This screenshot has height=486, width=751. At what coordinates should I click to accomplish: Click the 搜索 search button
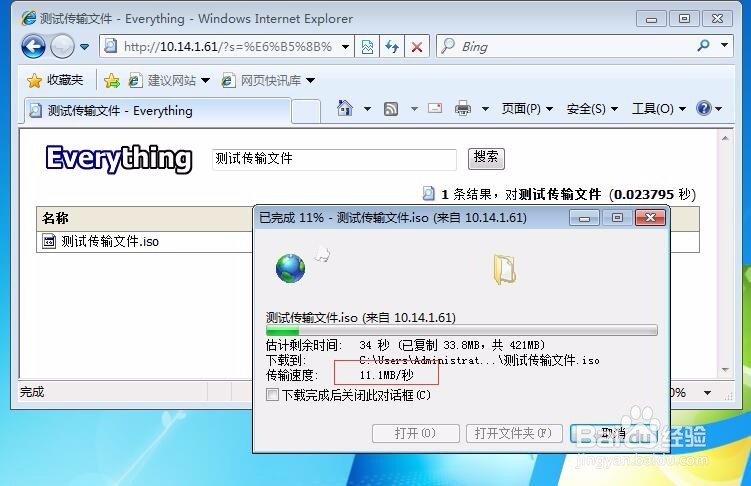(x=486, y=158)
